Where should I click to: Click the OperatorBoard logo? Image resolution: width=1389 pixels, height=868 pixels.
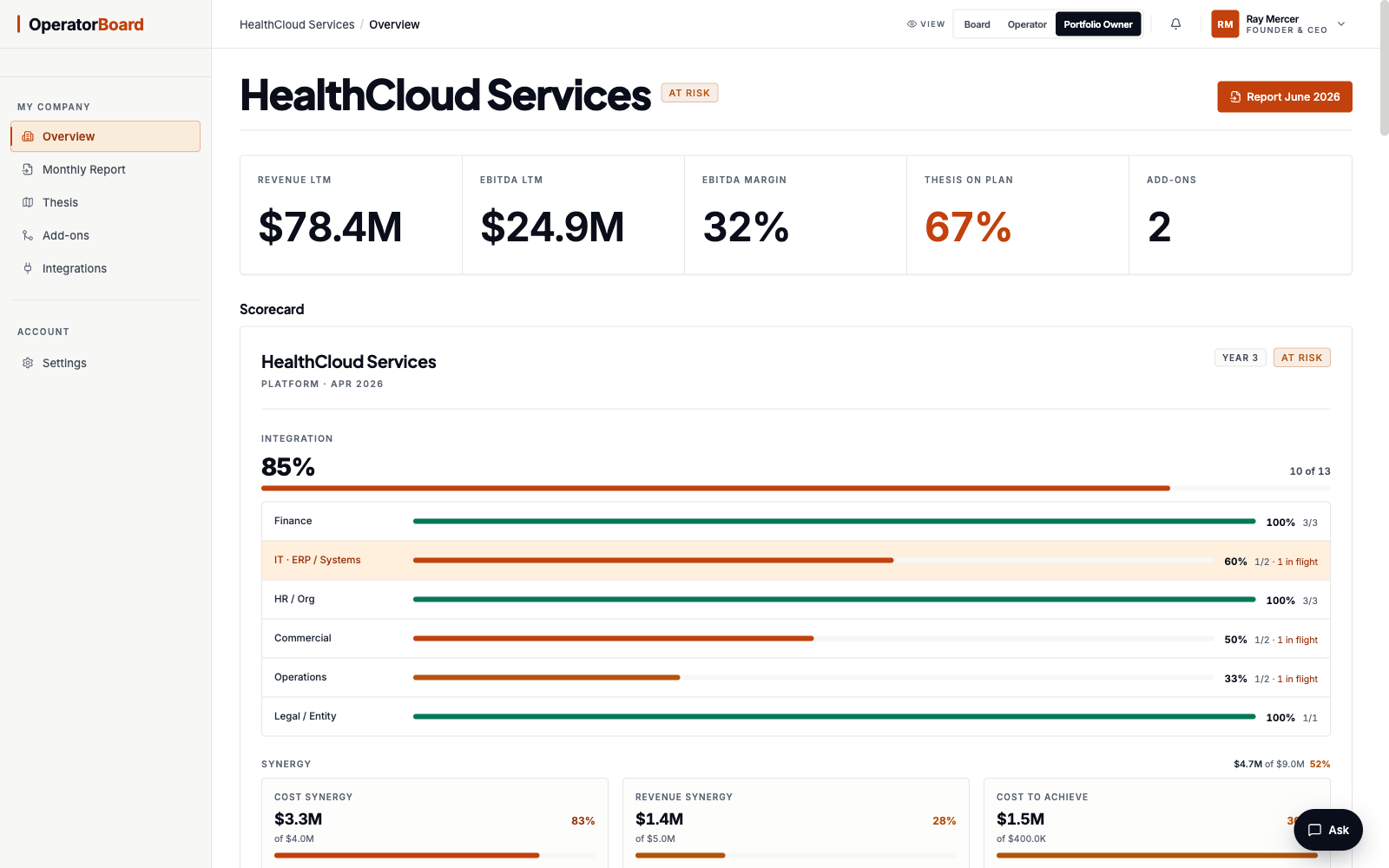tap(81, 24)
